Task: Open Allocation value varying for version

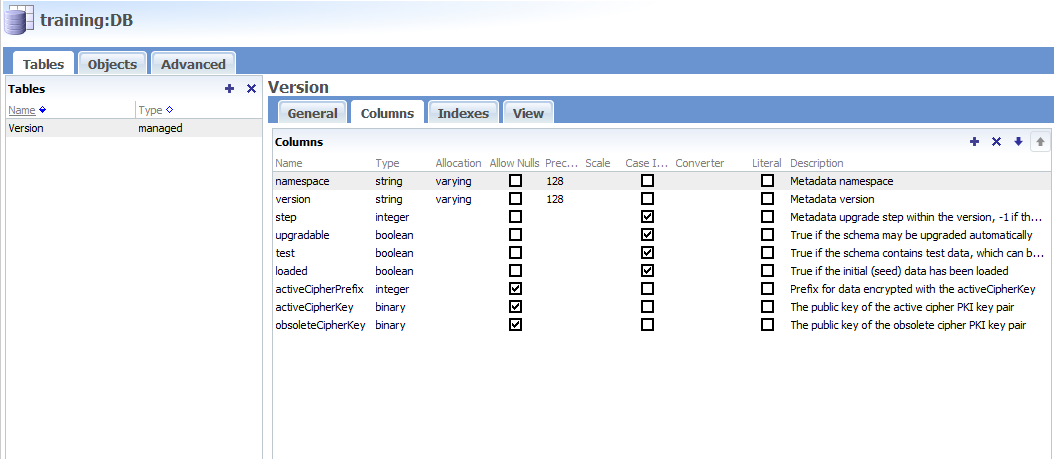Action: pyautogui.click(x=453, y=199)
